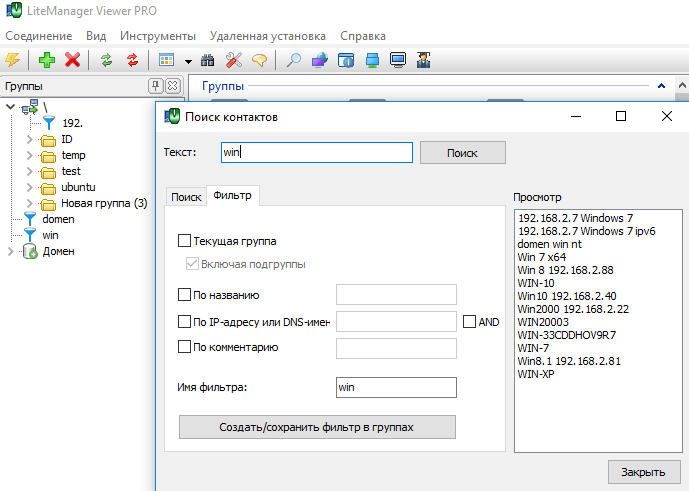Click the Имя фильтра input field
The height and width of the screenshot is (491, 689).
396,387
